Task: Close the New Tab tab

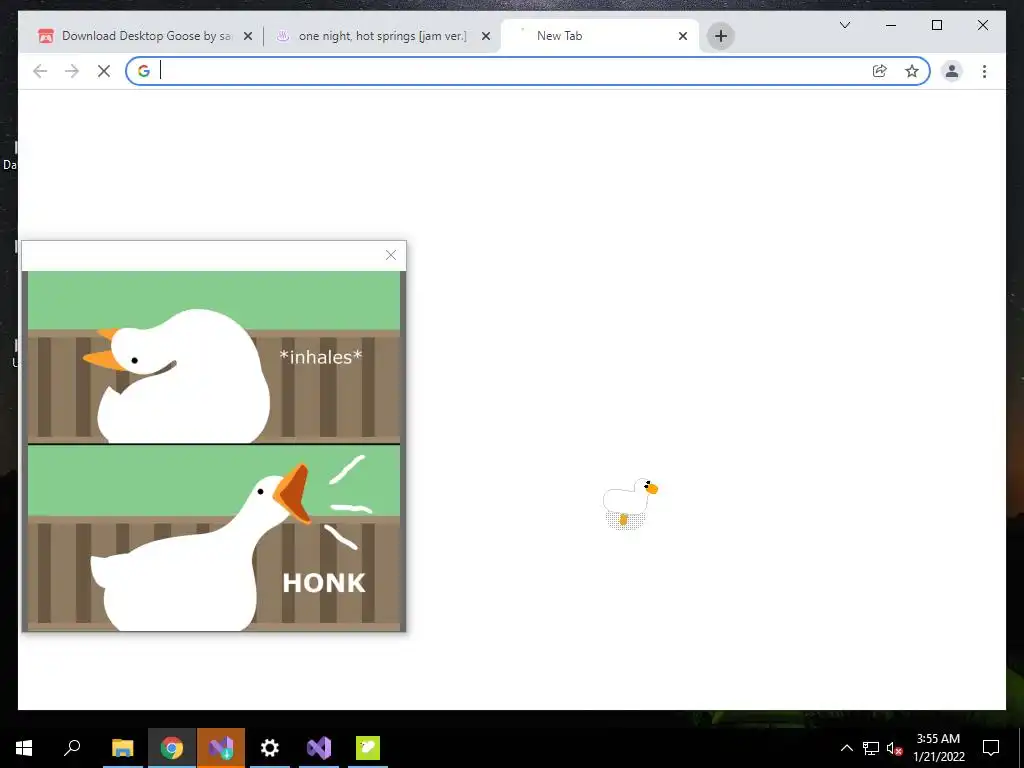Action: click(682, 37)
